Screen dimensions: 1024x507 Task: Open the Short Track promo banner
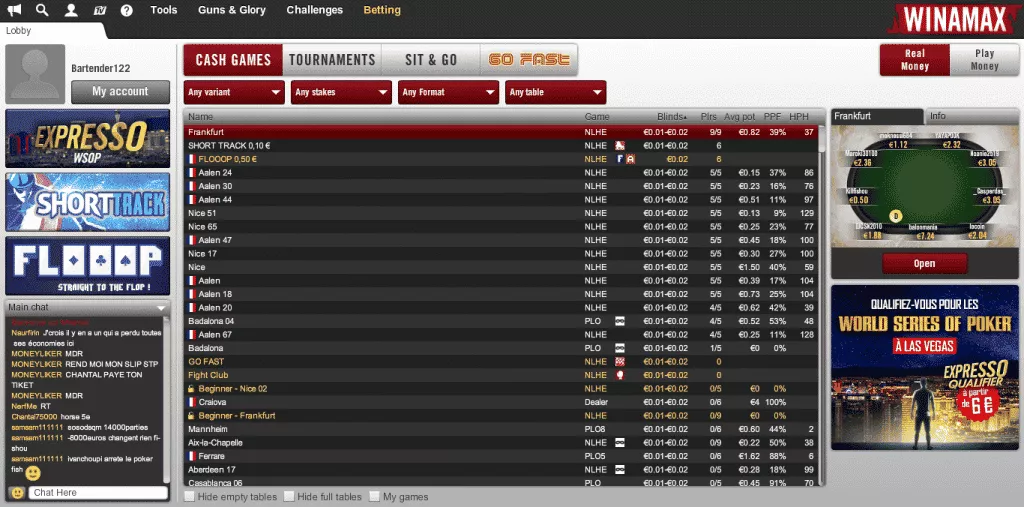coord(88,202)
